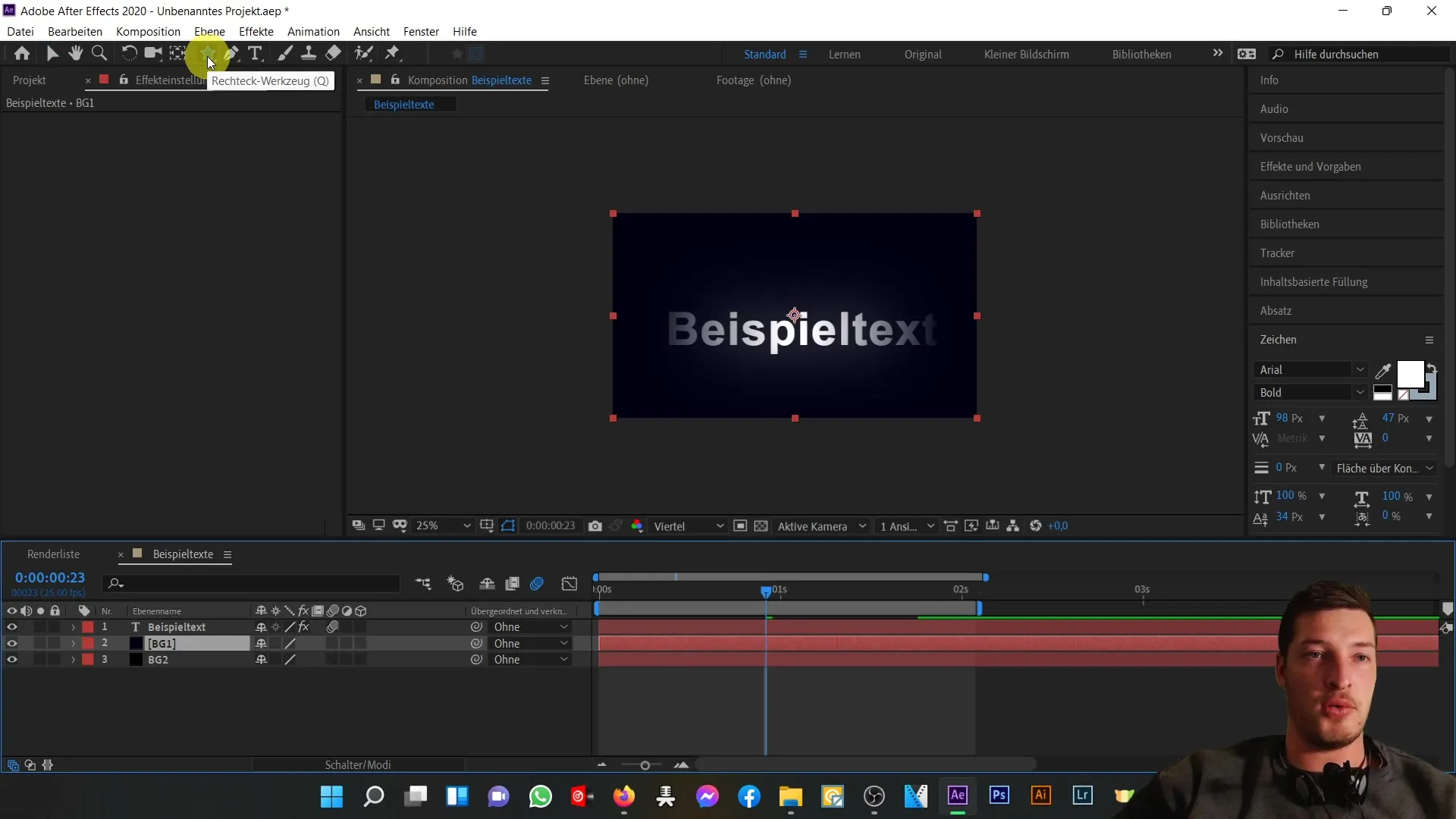The height and width of the screenshot is (819, 1456).
Task: Select the Text tool
Action: coord(254,54)
